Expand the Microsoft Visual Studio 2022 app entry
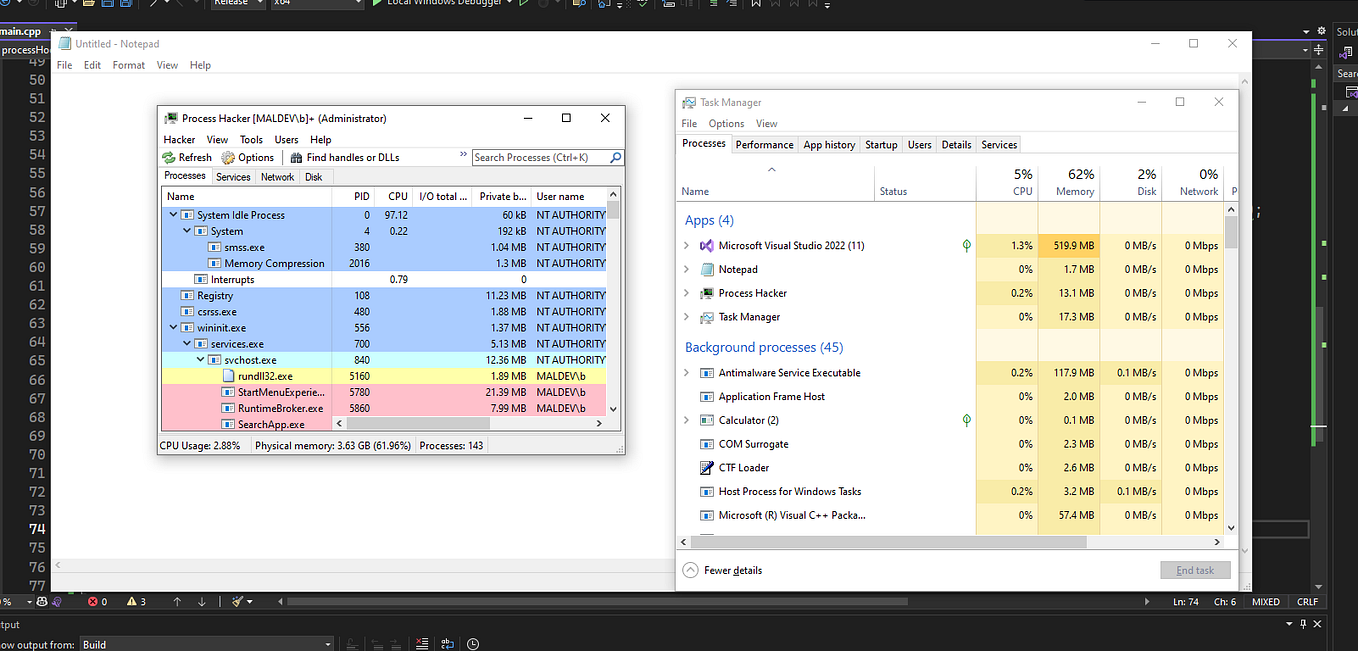1358x651 pixels. [687, 245]
